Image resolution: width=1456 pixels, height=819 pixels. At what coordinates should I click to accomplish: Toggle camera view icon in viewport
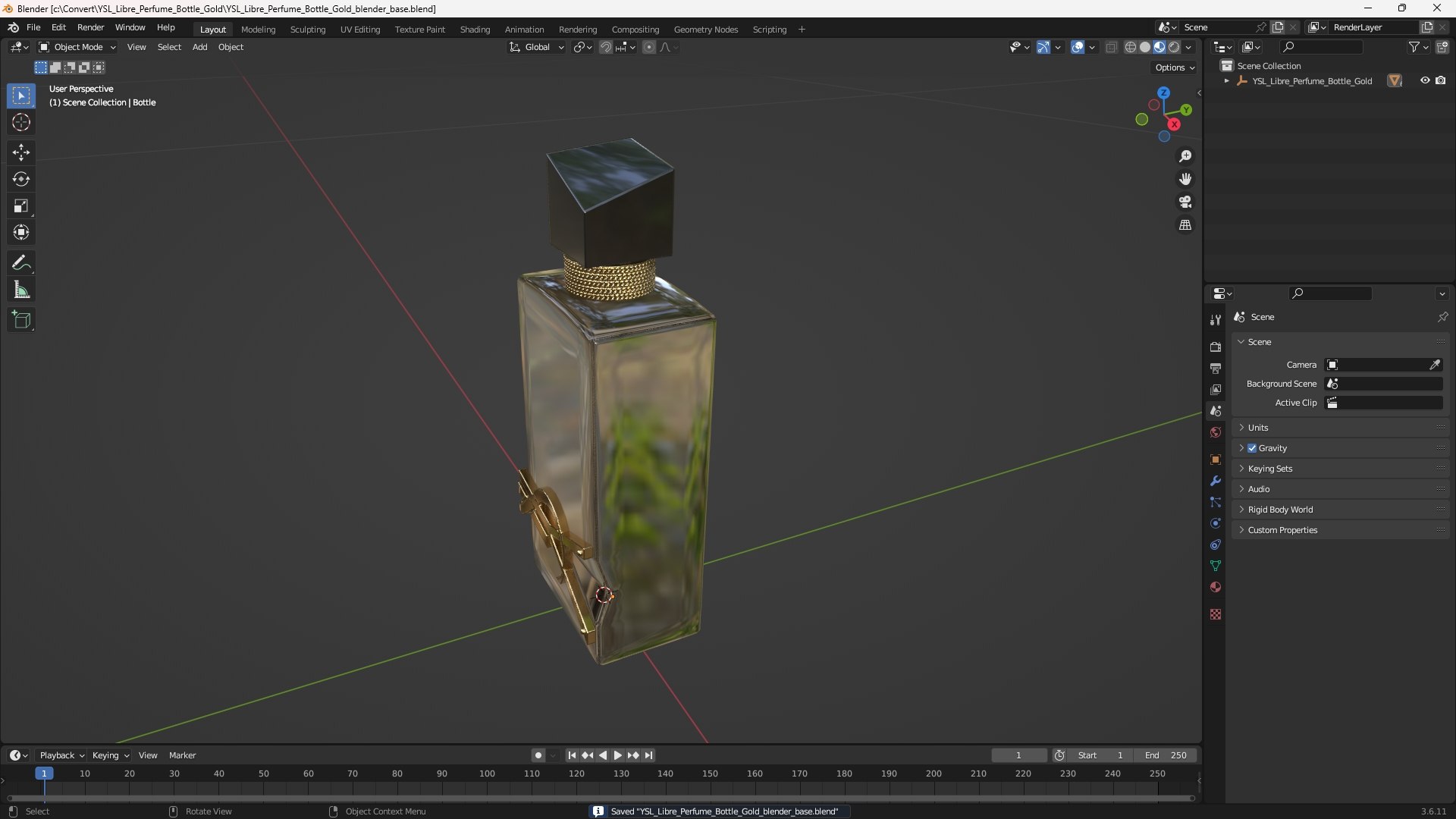point(1185,202)
